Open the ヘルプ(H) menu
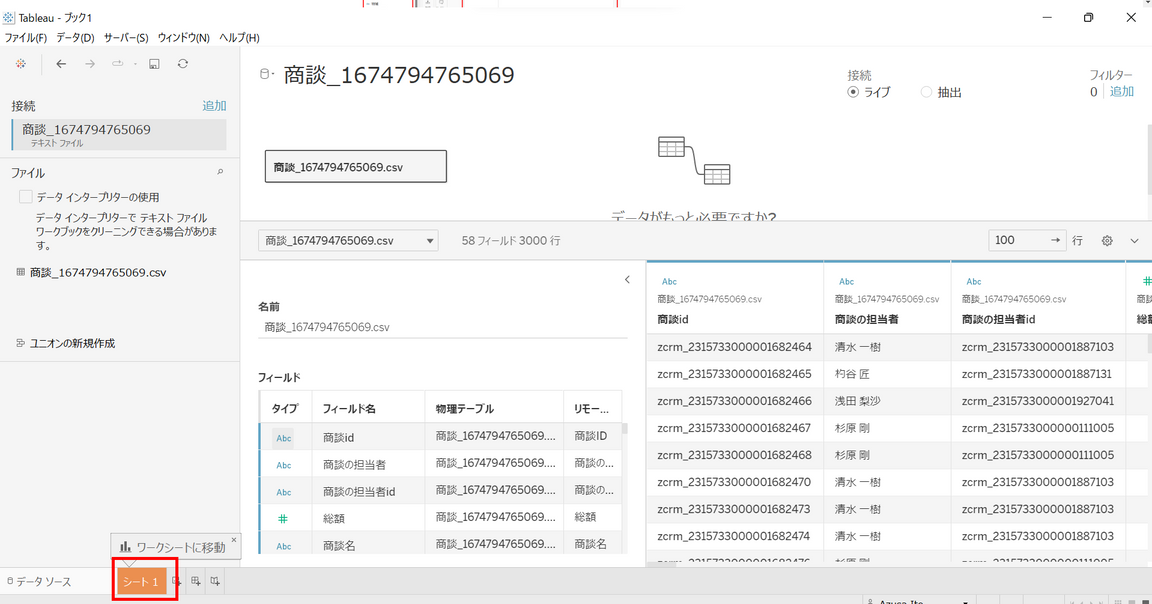Screen dimensions: 1152x604 [240, 37]
